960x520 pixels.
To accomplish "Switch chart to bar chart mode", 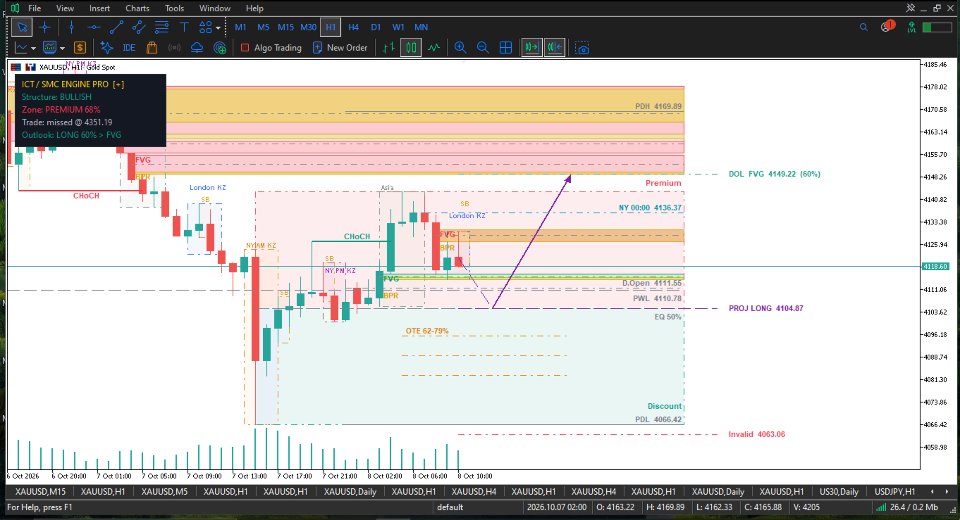I will point(388,48).
